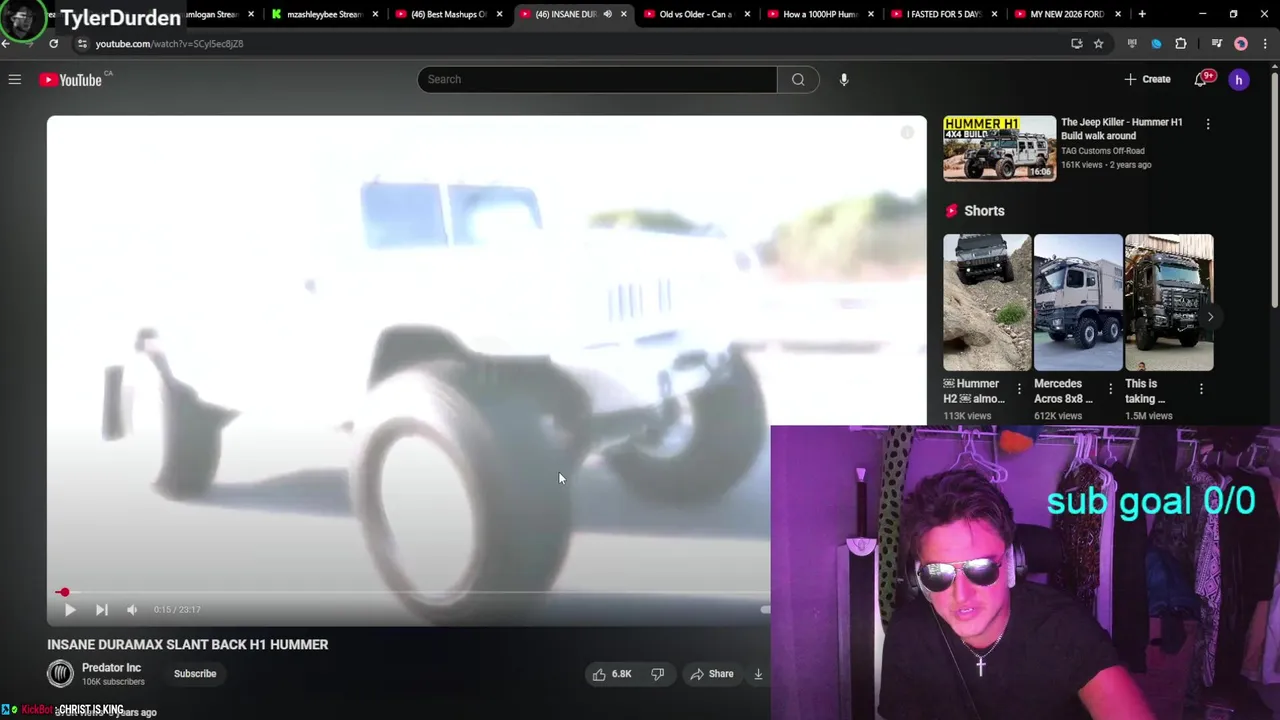
Task: Open the Predator Inc channel name link
Action: [111, 668]
